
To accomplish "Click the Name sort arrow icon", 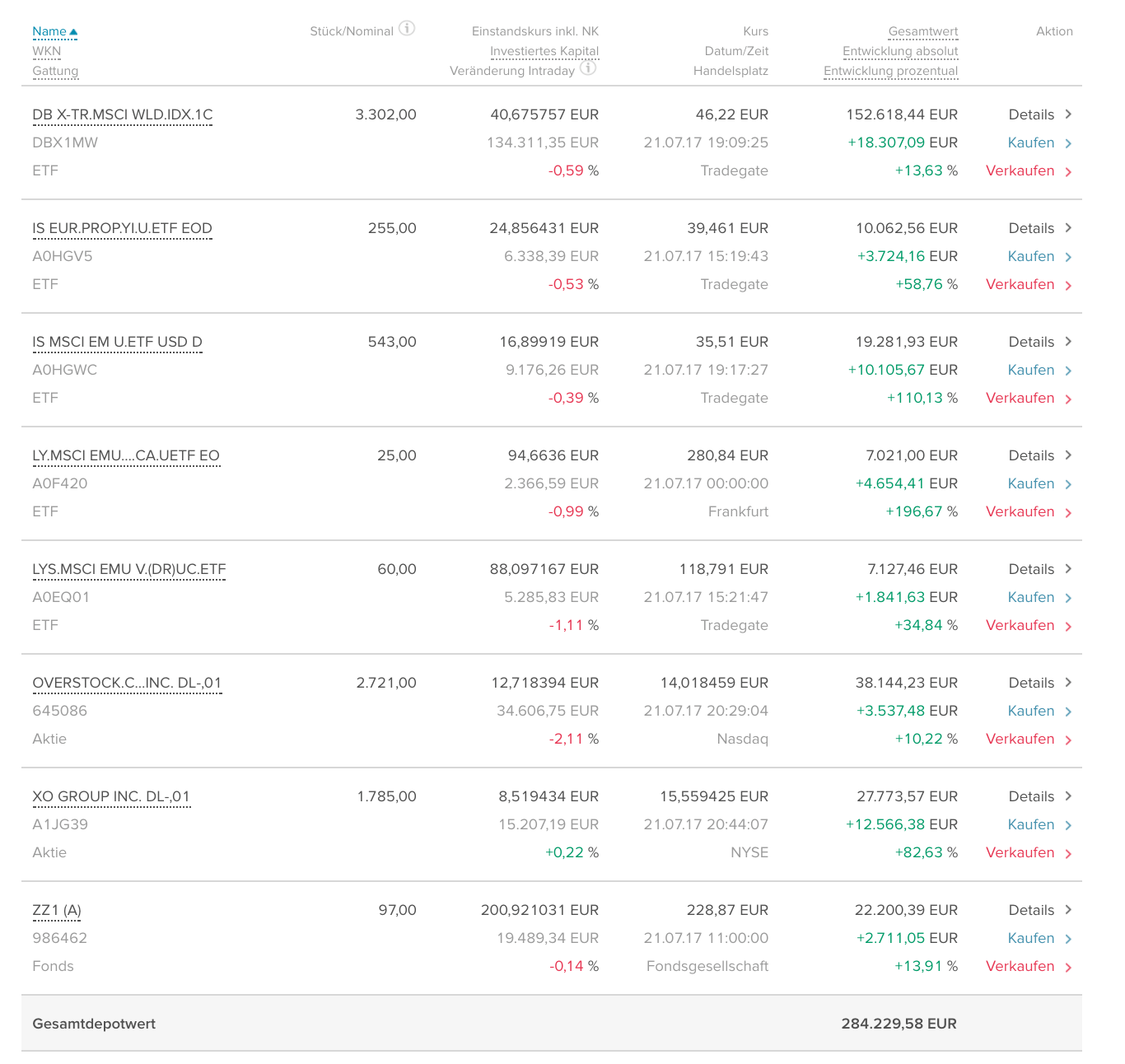I will point(73,32).
